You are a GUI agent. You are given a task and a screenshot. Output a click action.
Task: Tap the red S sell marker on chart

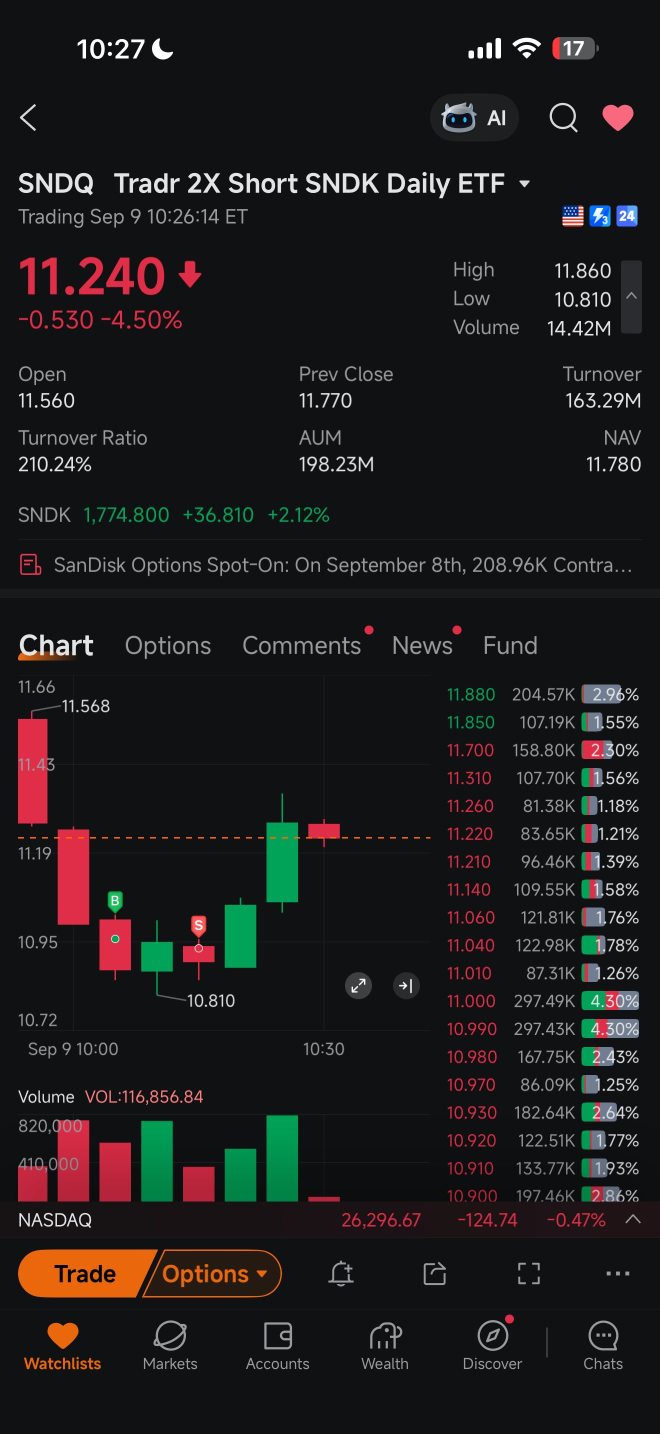point(199,926)
